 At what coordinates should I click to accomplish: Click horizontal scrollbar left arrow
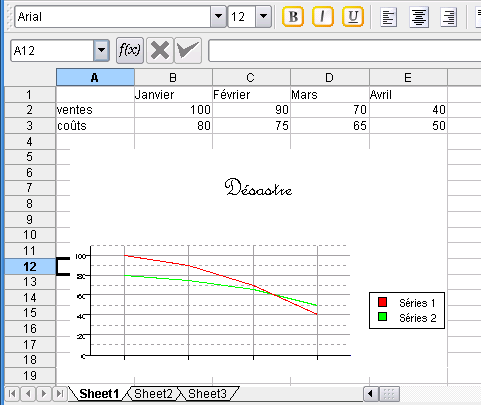pos(370,394)
